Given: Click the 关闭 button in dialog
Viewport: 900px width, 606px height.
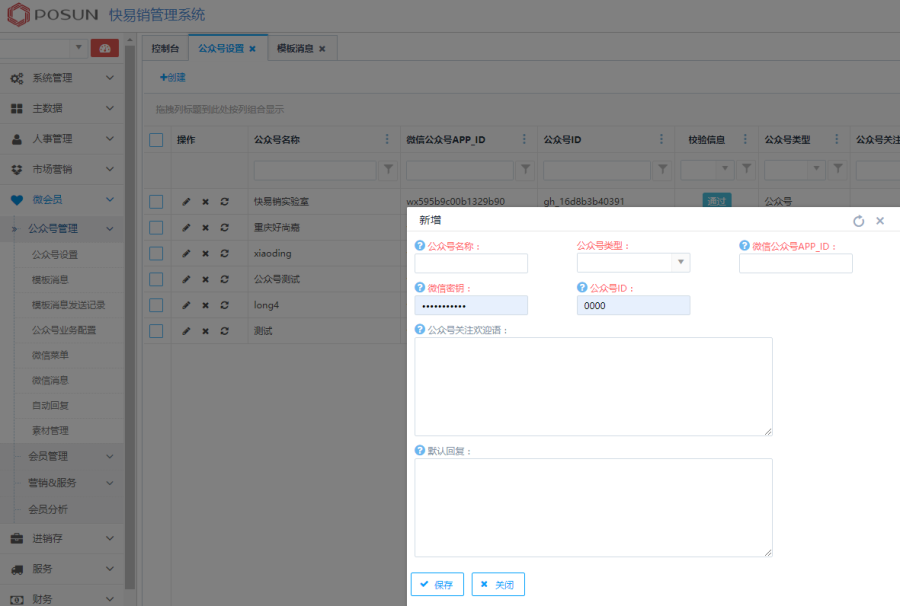Looking at the screenshot, I should pyautogui.click(x=498, y=584).
